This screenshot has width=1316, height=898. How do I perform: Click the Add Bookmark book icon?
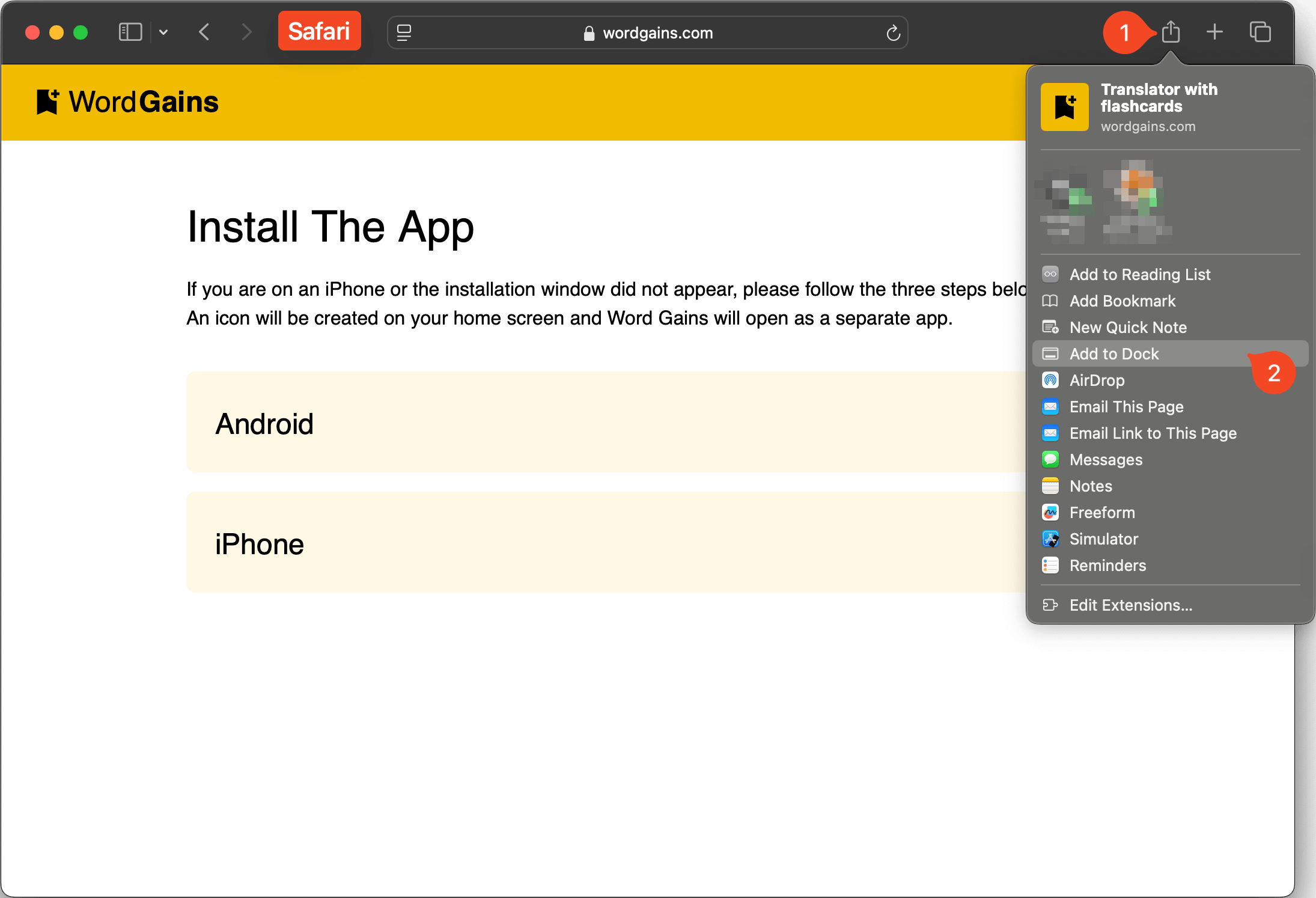[1050, 301]
